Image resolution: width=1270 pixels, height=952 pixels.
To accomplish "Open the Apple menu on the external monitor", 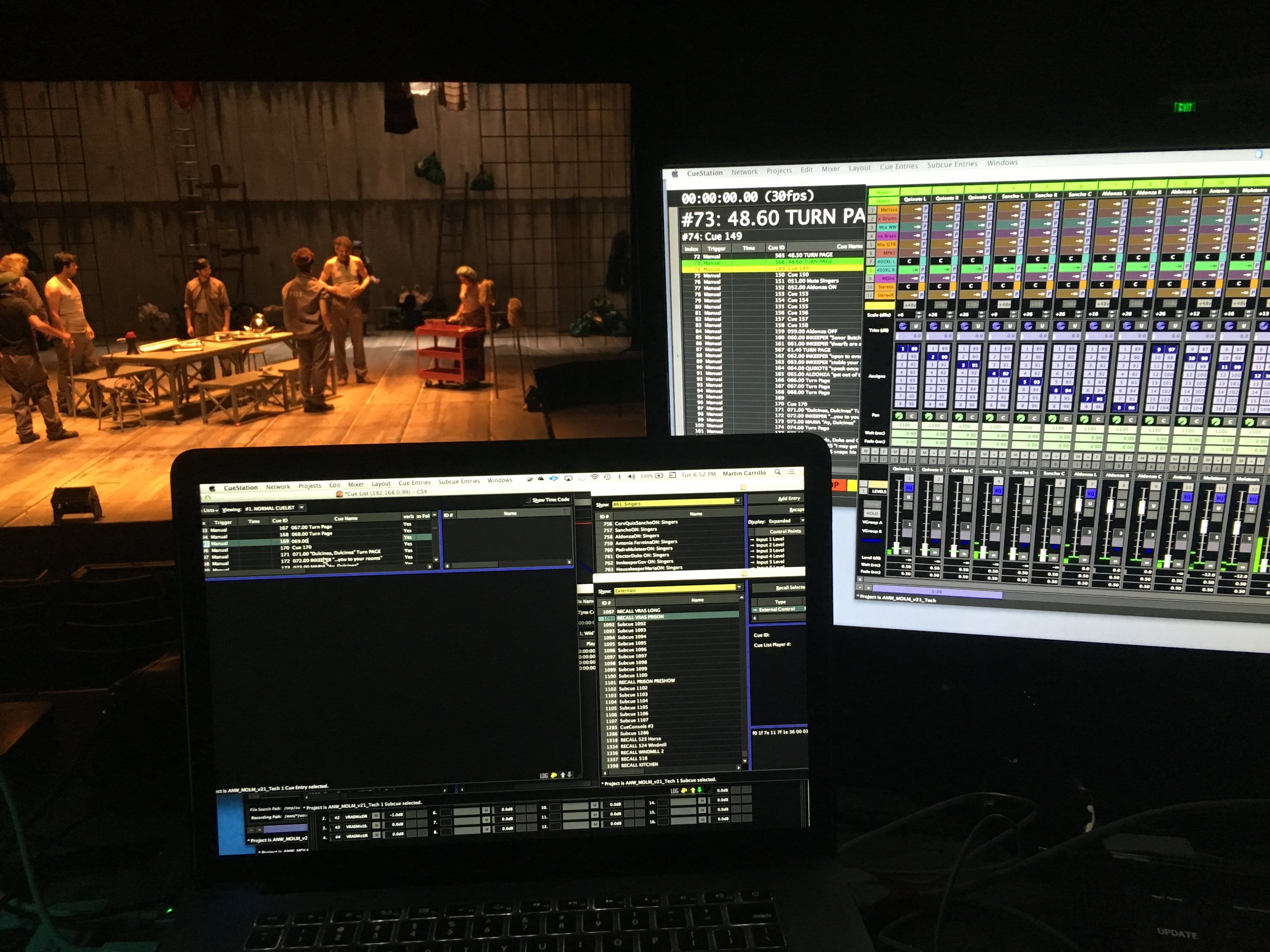I will 675,174.
